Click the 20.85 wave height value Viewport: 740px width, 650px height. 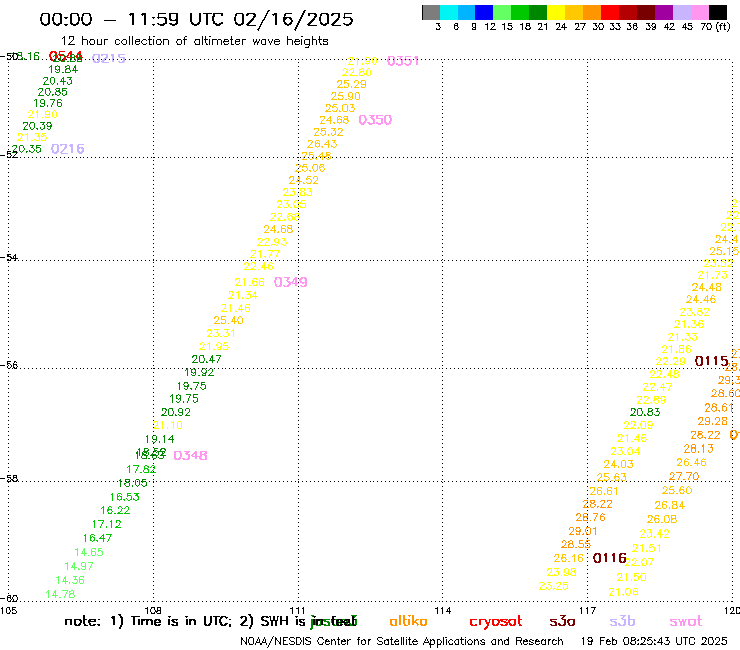52,93
